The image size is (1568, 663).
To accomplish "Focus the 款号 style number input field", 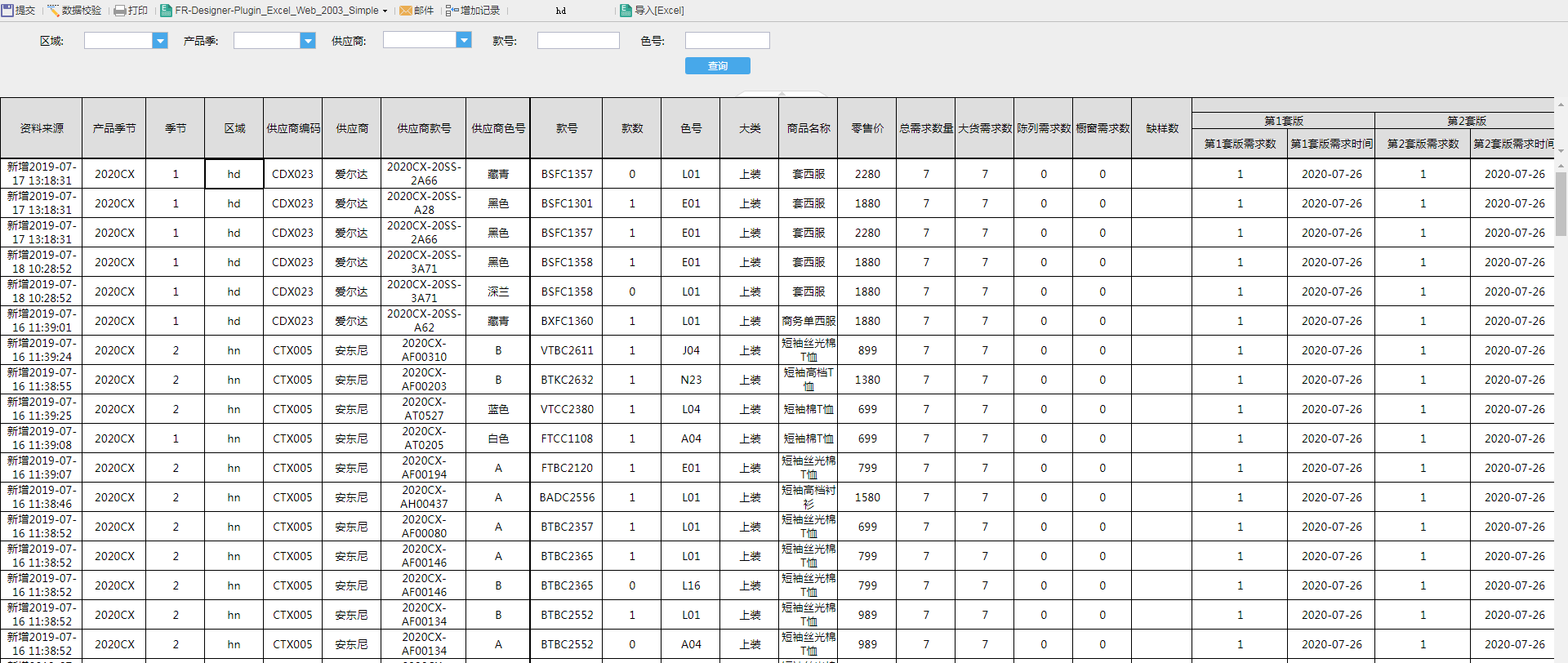I will 578,41.
